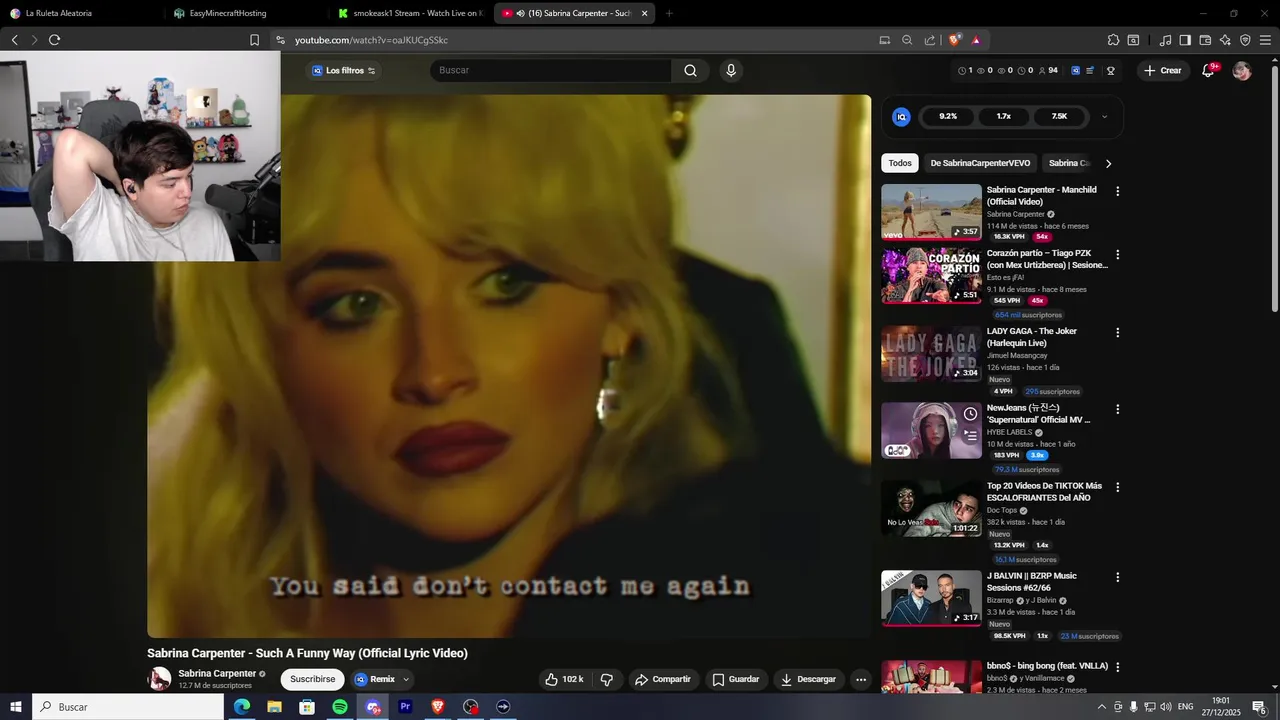This screenshot has height=720, width=1280.
Task: Click the Descargar button
Action: click(x=808, y=679)
